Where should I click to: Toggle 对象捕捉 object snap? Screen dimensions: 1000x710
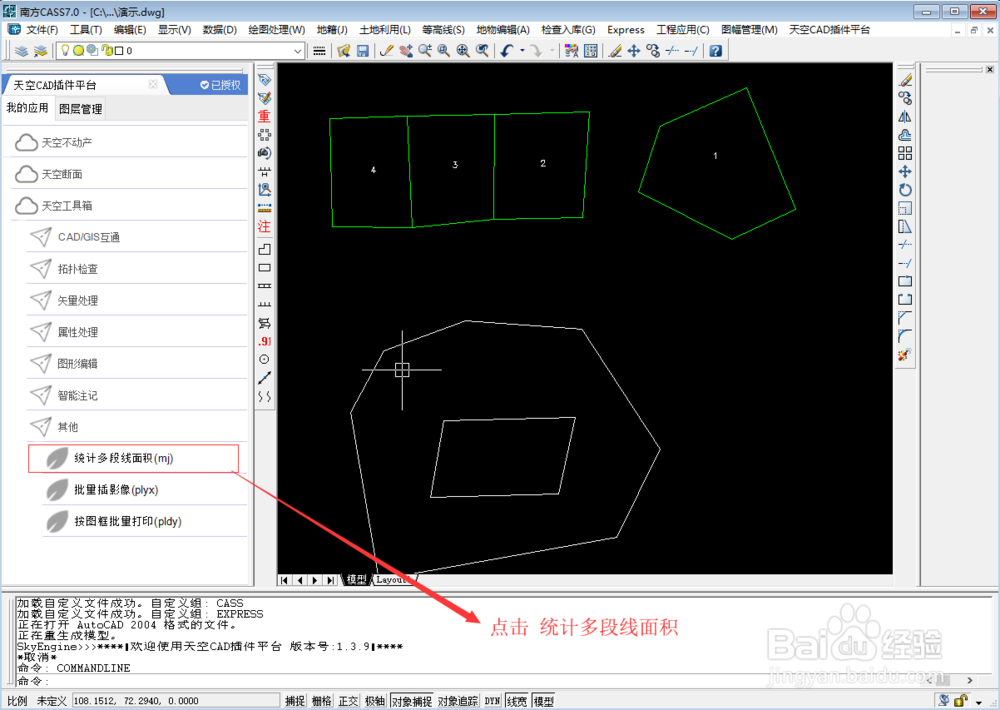click(411, 701)
